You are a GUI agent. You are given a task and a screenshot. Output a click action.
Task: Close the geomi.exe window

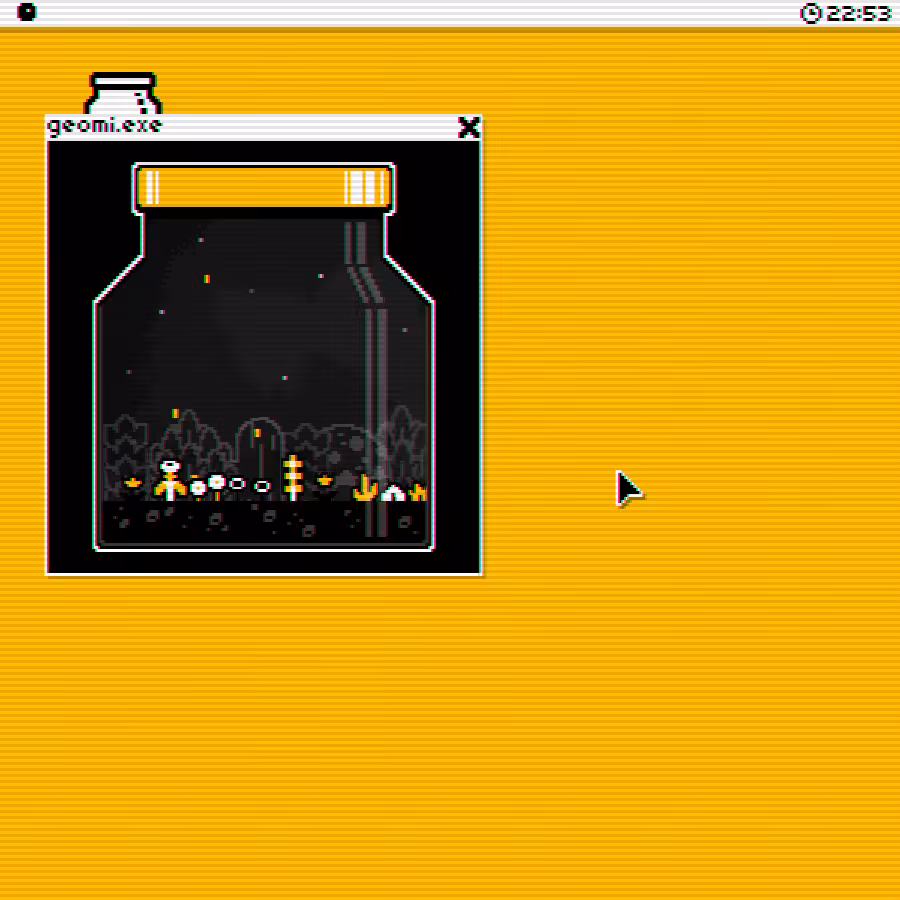coord(468,127)
